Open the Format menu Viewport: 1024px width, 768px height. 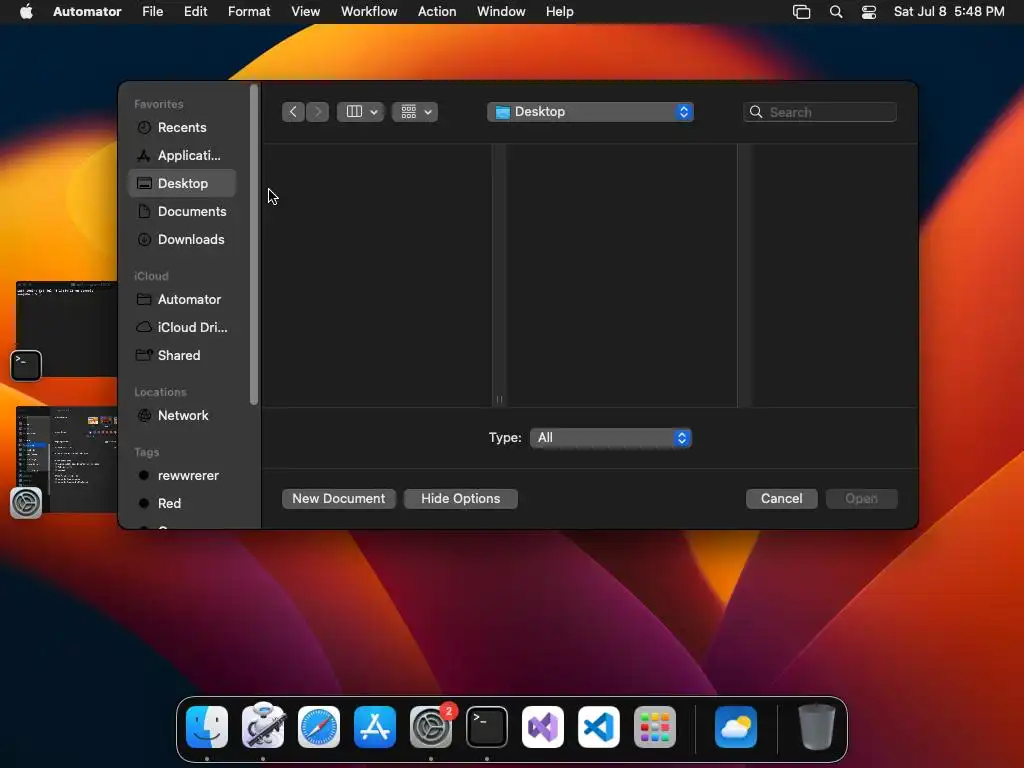249,12
